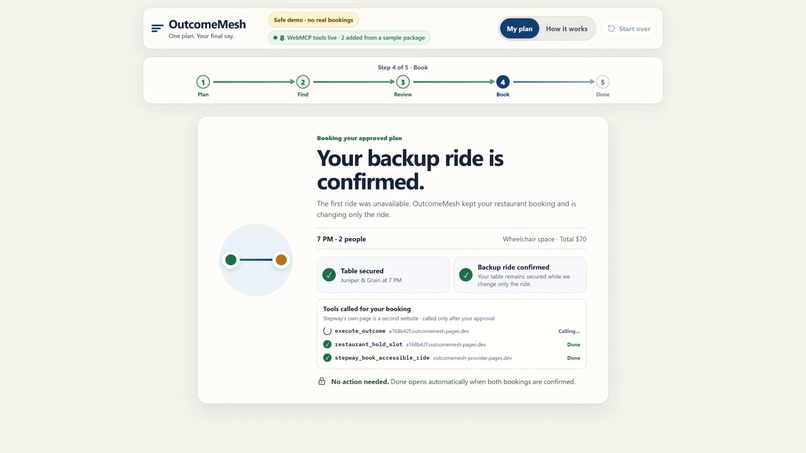Open the My plan tab
This screenshot has height=453, width=806.
click(x=519, y=29)
